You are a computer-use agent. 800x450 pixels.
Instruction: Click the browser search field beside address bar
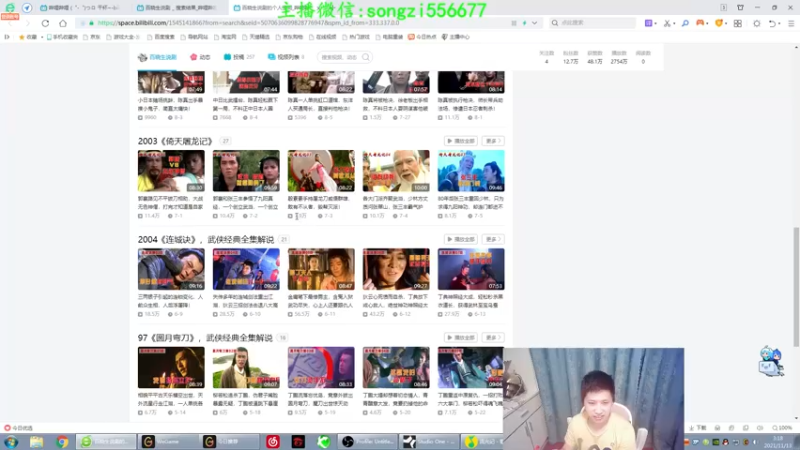(x=593, y=23)
